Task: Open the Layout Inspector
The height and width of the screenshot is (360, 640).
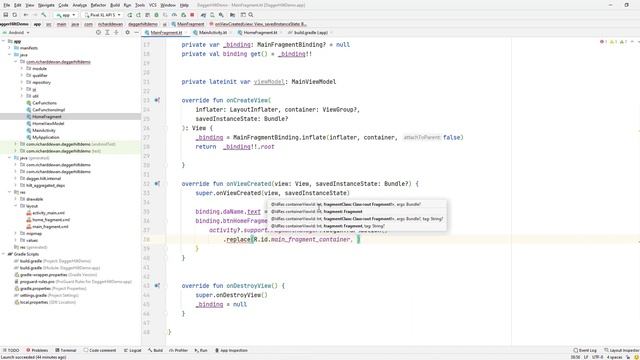Action: pyautogui.click(x=622, y=350)
